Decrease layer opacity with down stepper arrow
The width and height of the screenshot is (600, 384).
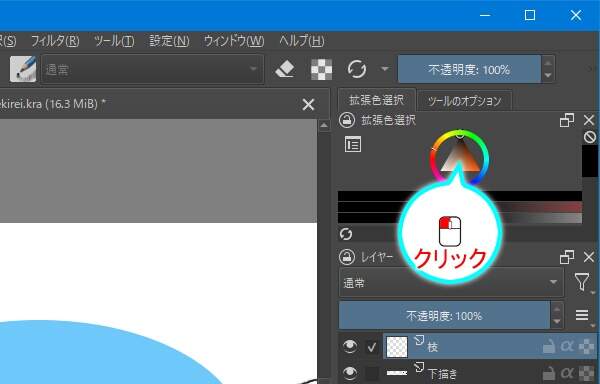point(557,322)
